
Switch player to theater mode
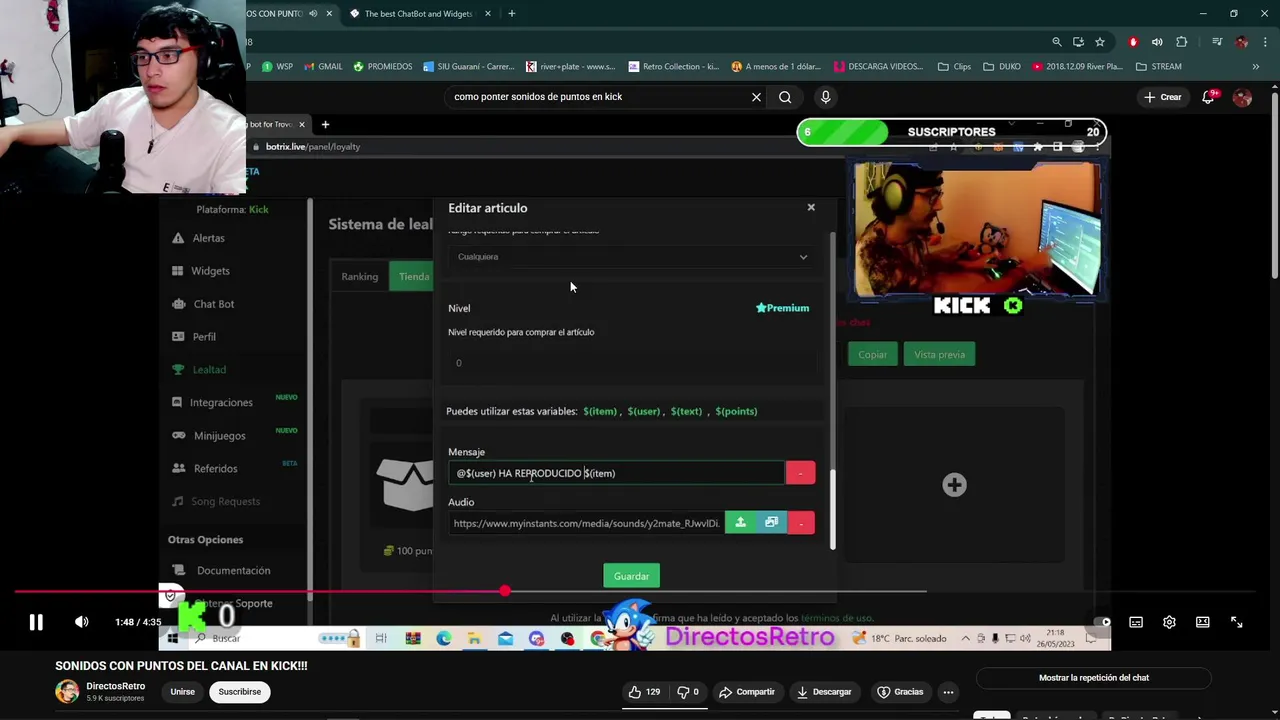pos(1203,622)
